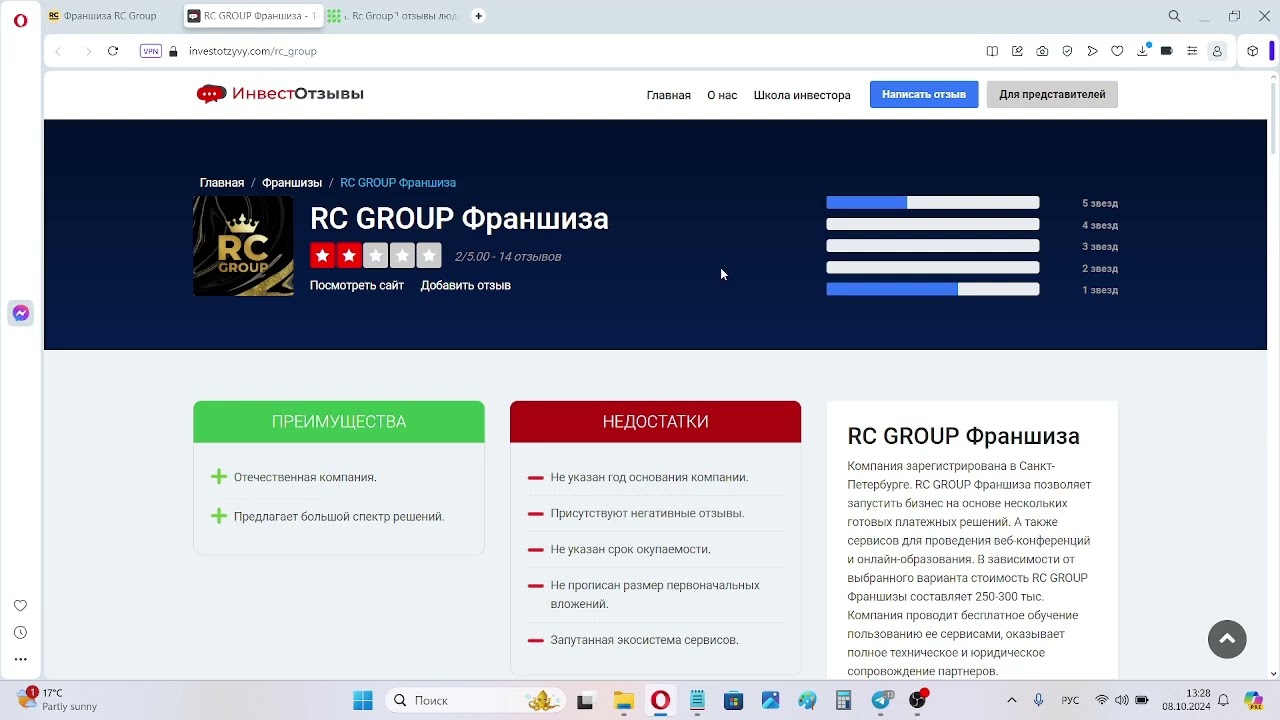Open sidebar three-dots setup menu
The width and height of the screenshot is (1280, 720).
click(20, 660)
